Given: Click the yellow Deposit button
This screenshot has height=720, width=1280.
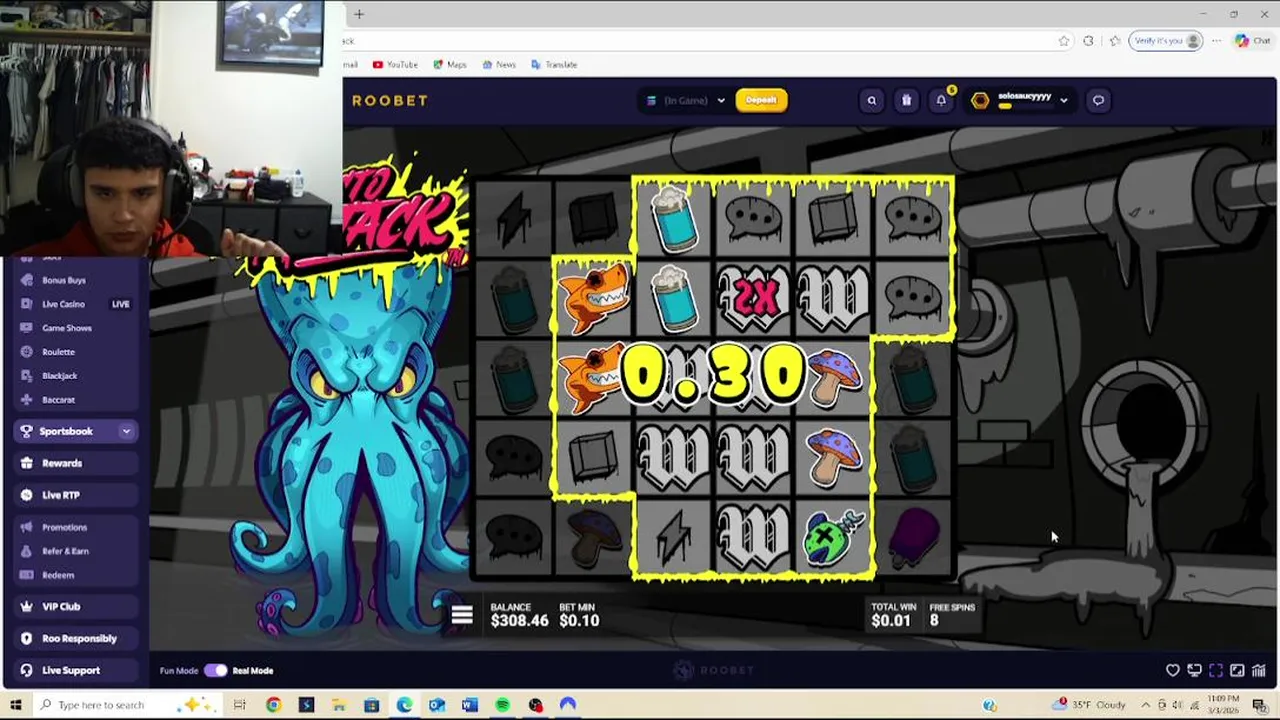Looking at the screenshot, I should pyautogui.click(x=761, y=100).
